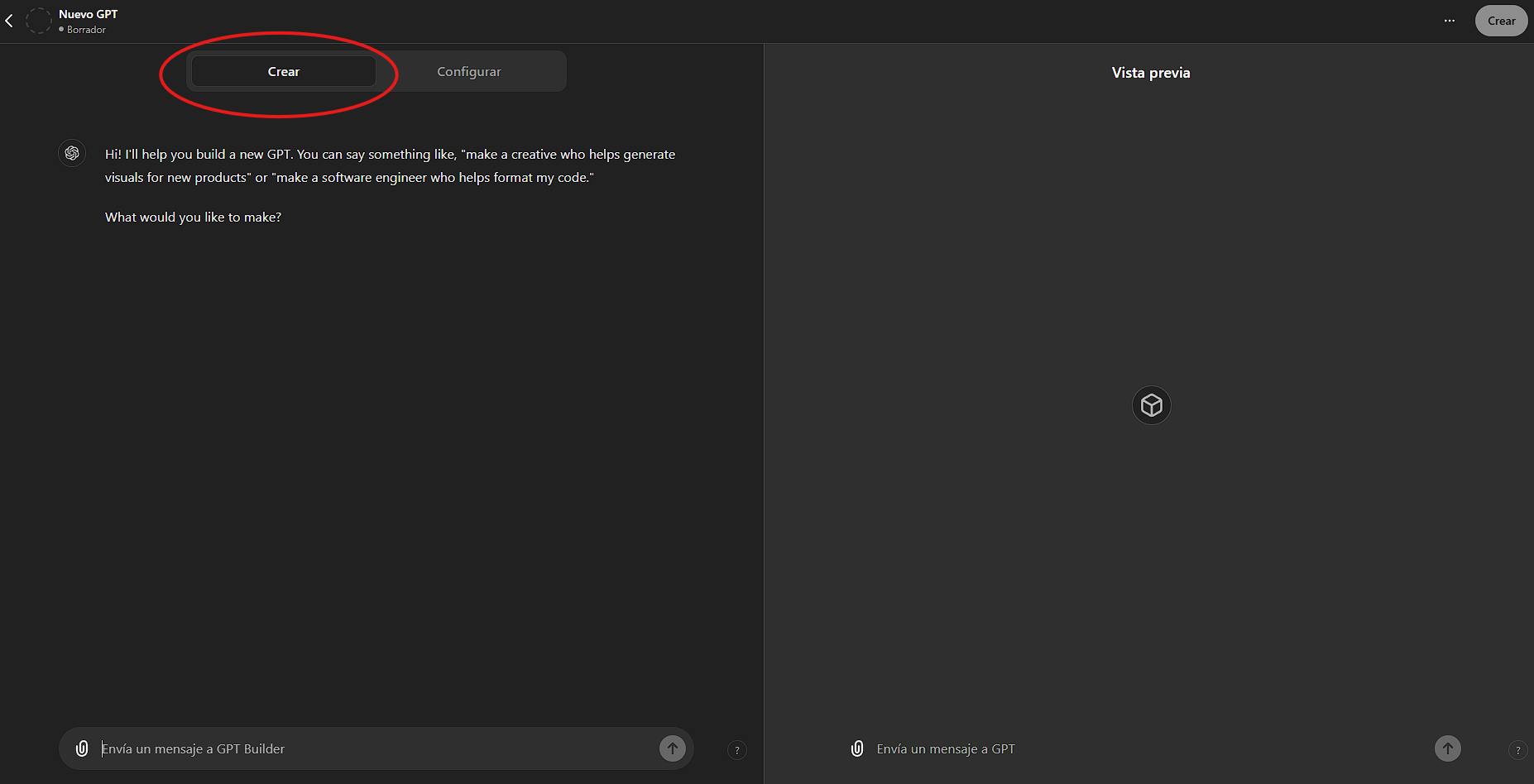The image size is (1534, 784).
Task: Click the 'What would you like to make?' text
Action: [193, 217]
